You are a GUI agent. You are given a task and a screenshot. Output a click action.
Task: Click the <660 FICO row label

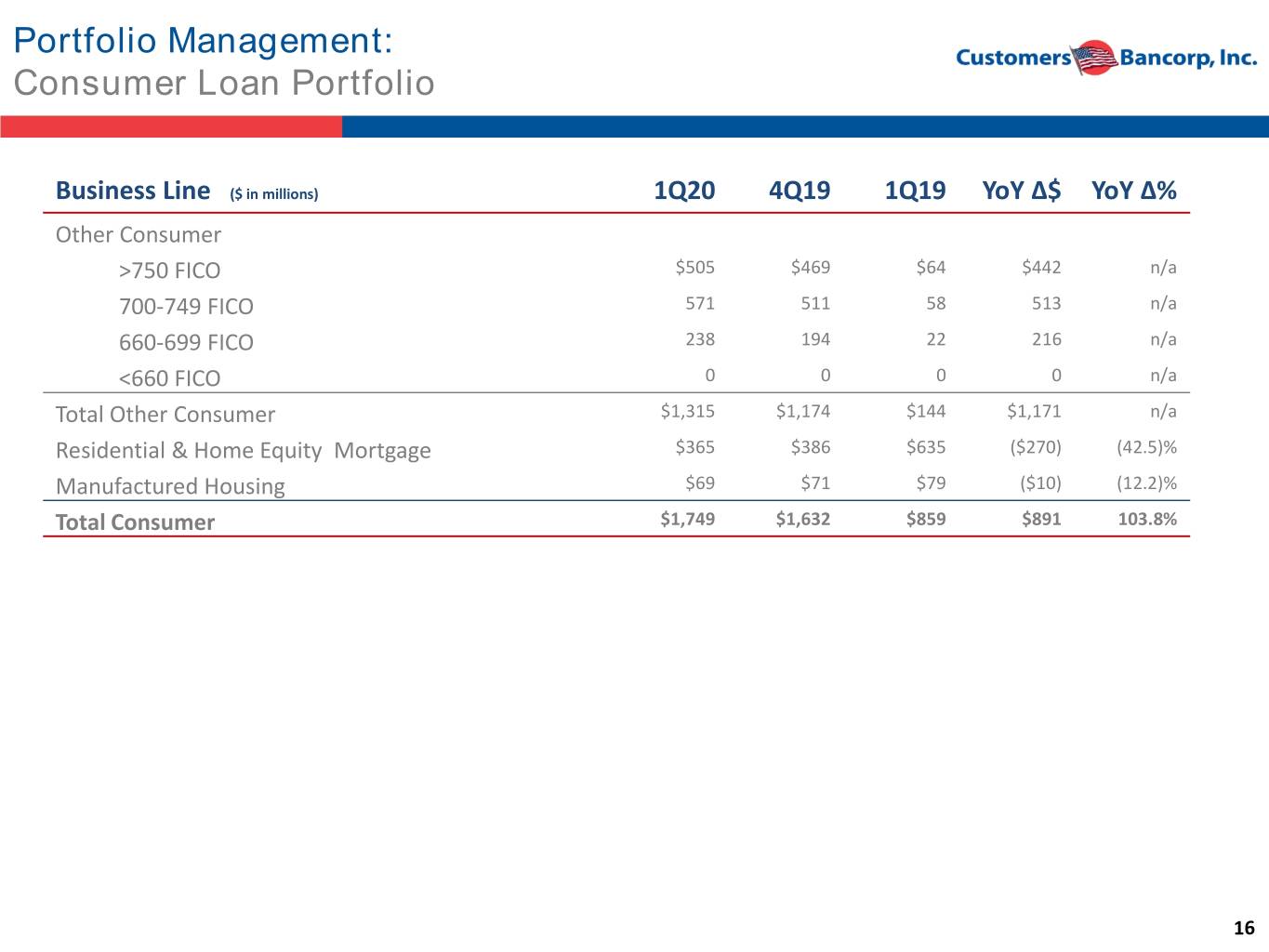click(169, 378)
